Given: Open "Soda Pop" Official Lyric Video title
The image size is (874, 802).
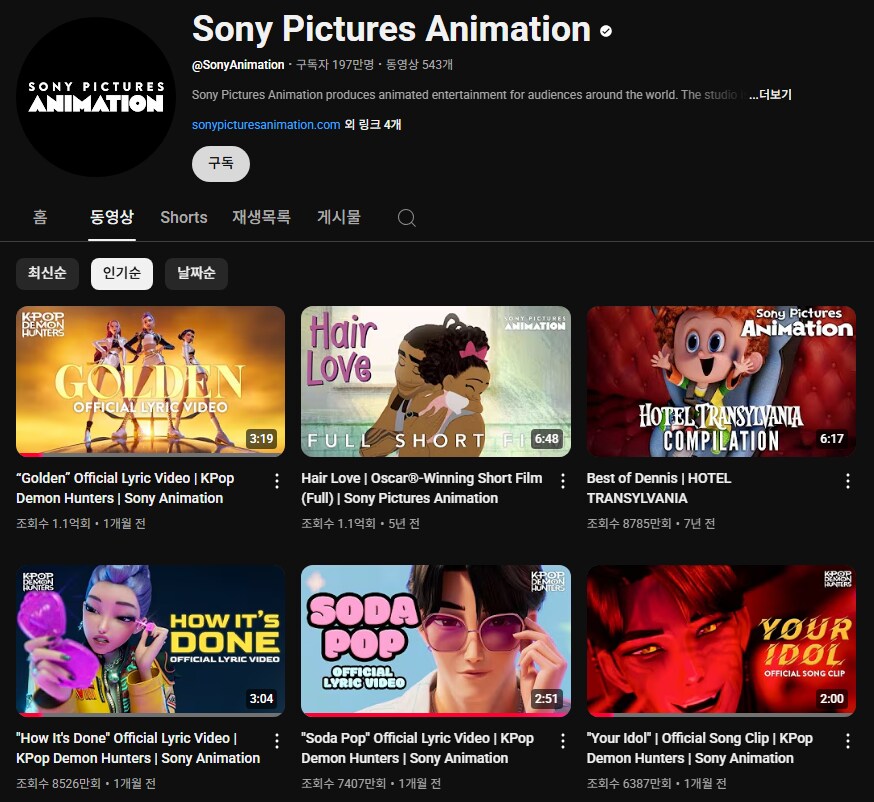Looking at the screenshot, I should pos(417,748).
